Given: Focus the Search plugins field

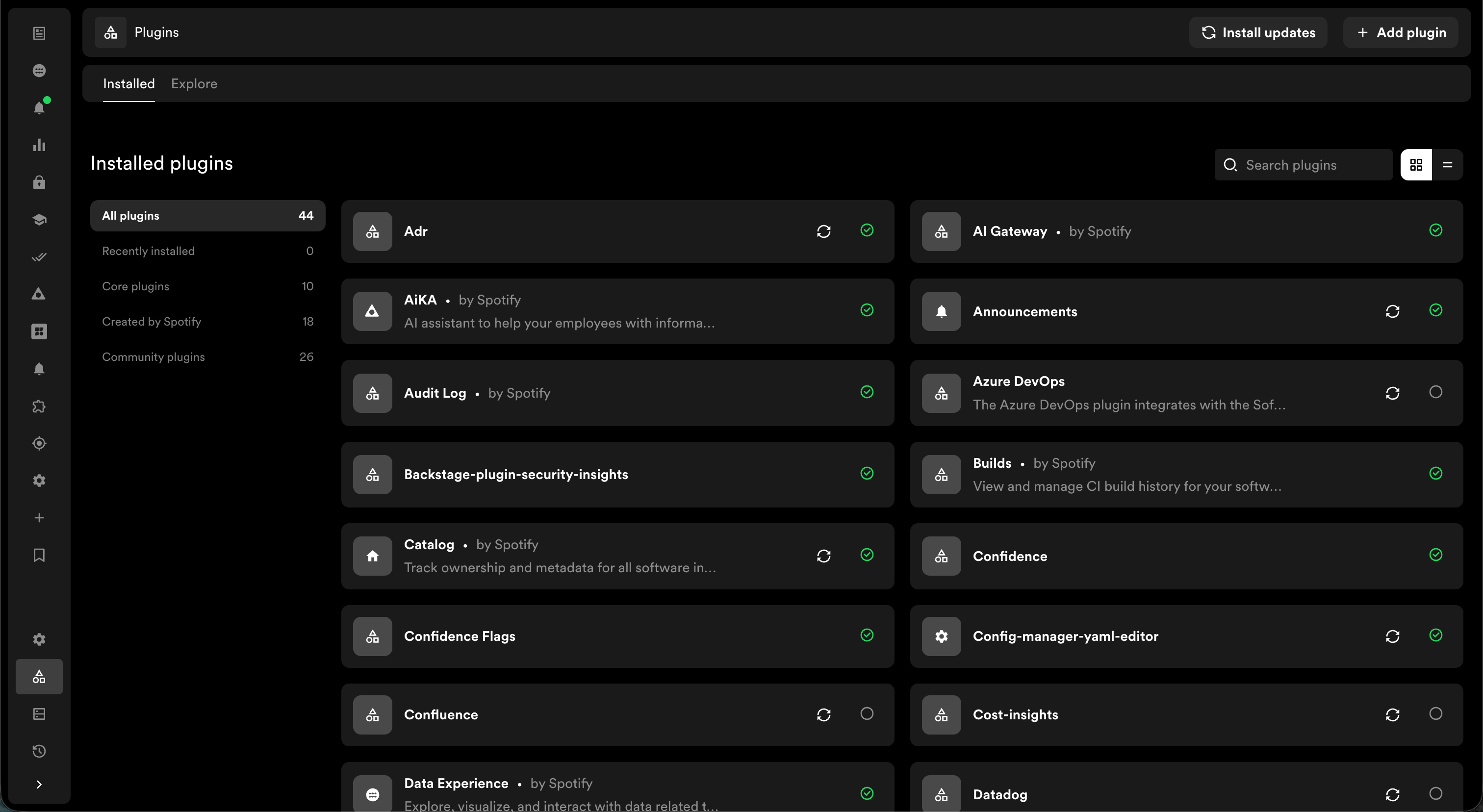Looking at the screenshot, I should [1304, 165].
